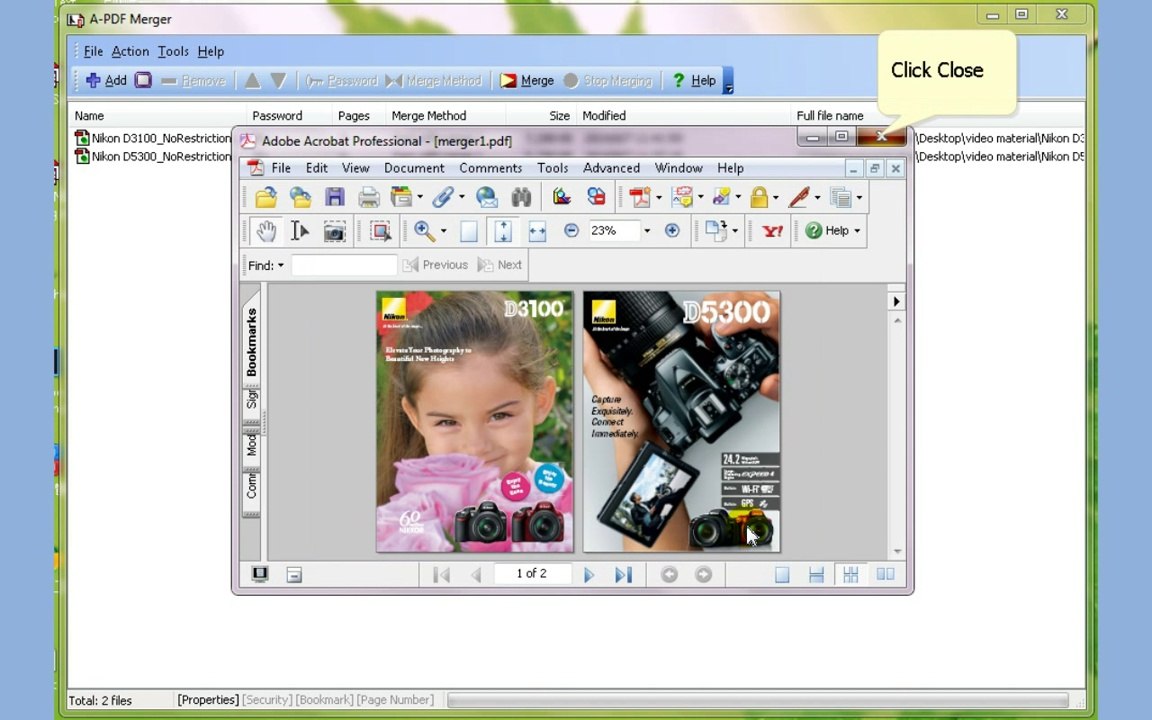This screenshot has height=720, width=1152.
Task: Open the Zoom tool dropdown arrow
Action: [443, 231]
